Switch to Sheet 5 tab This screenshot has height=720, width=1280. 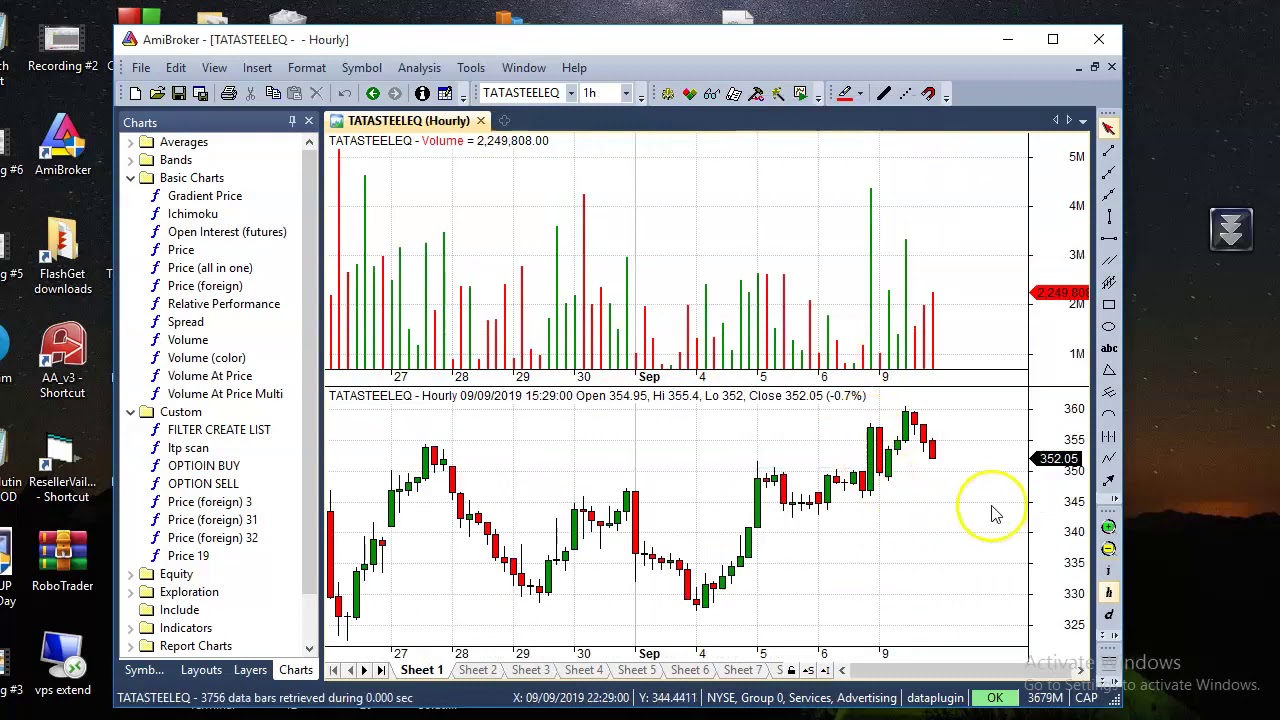tap(636, 670)
